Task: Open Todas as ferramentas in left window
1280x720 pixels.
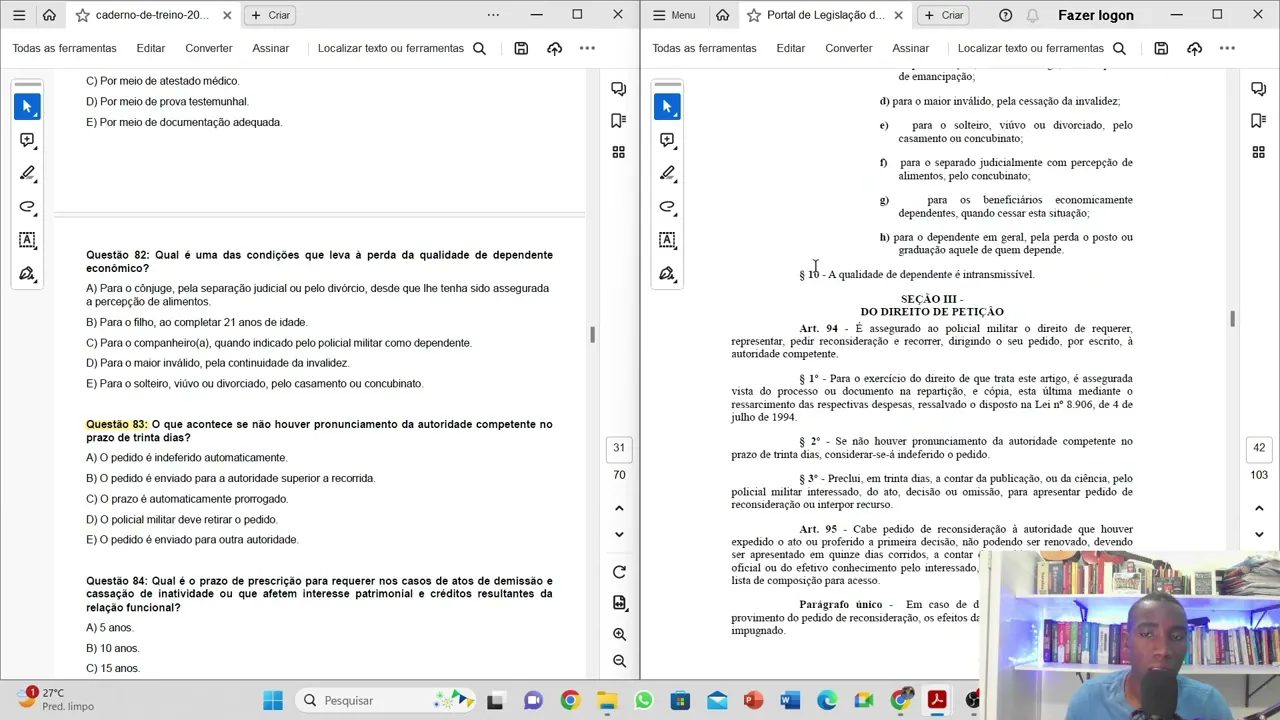Action: (64, 48)
